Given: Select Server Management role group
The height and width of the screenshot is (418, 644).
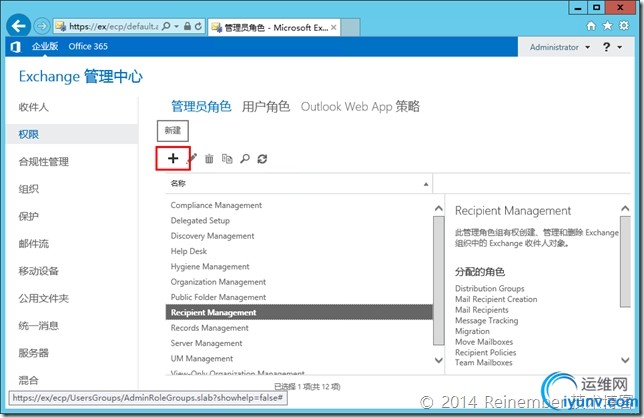Looking at the screenshot, I should [x=206, y=343].
